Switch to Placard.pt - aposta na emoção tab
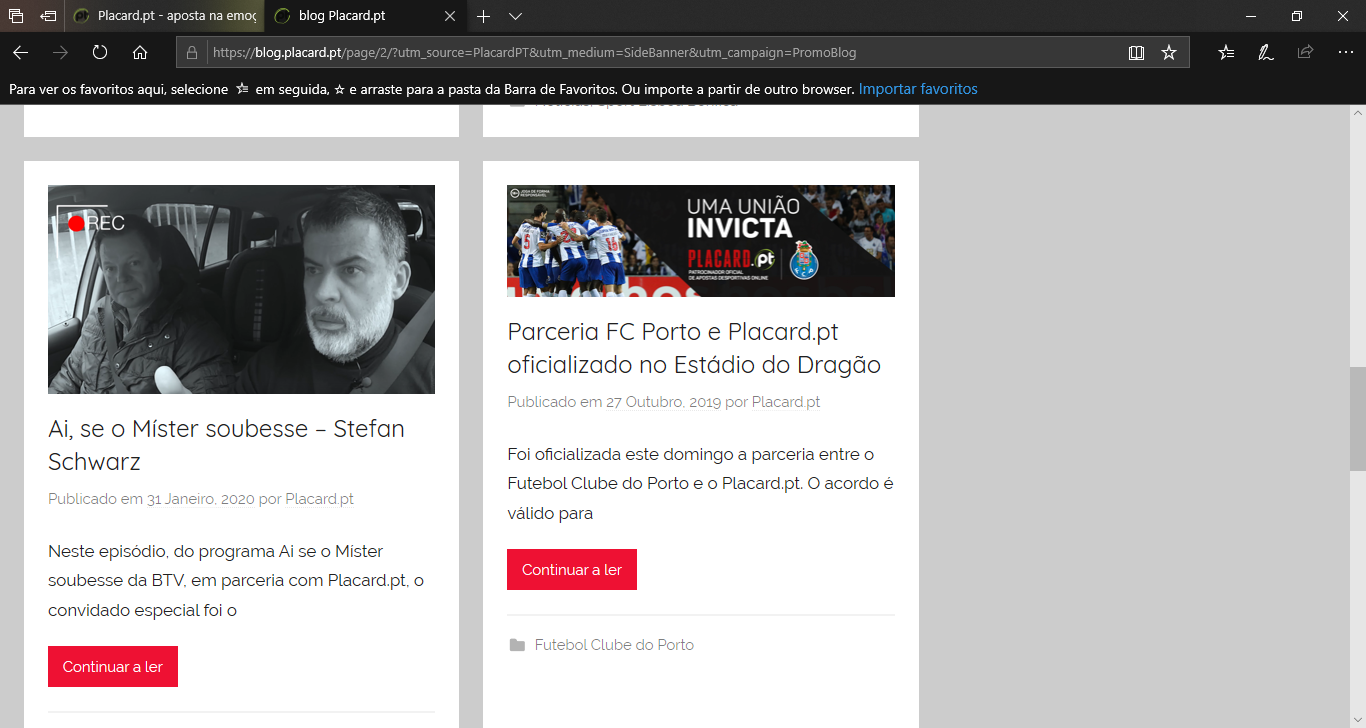Screen dimensions: 1366x728 [165, 16]
